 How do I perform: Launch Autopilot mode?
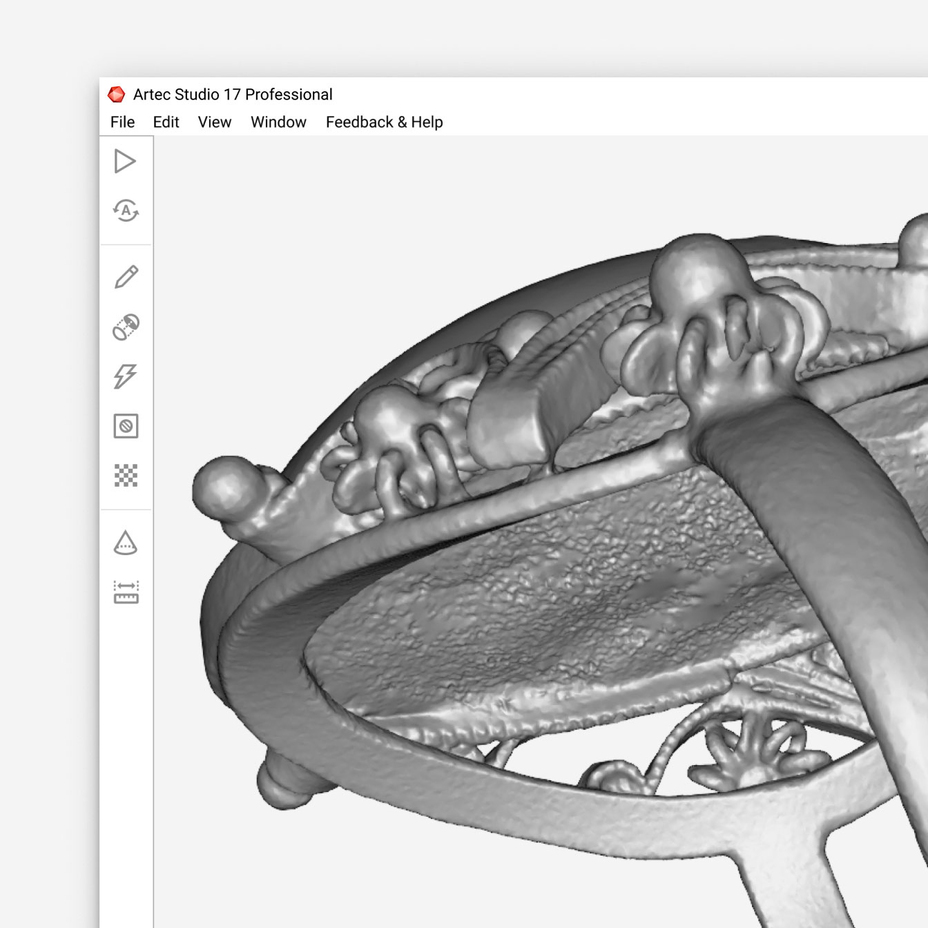125,211
